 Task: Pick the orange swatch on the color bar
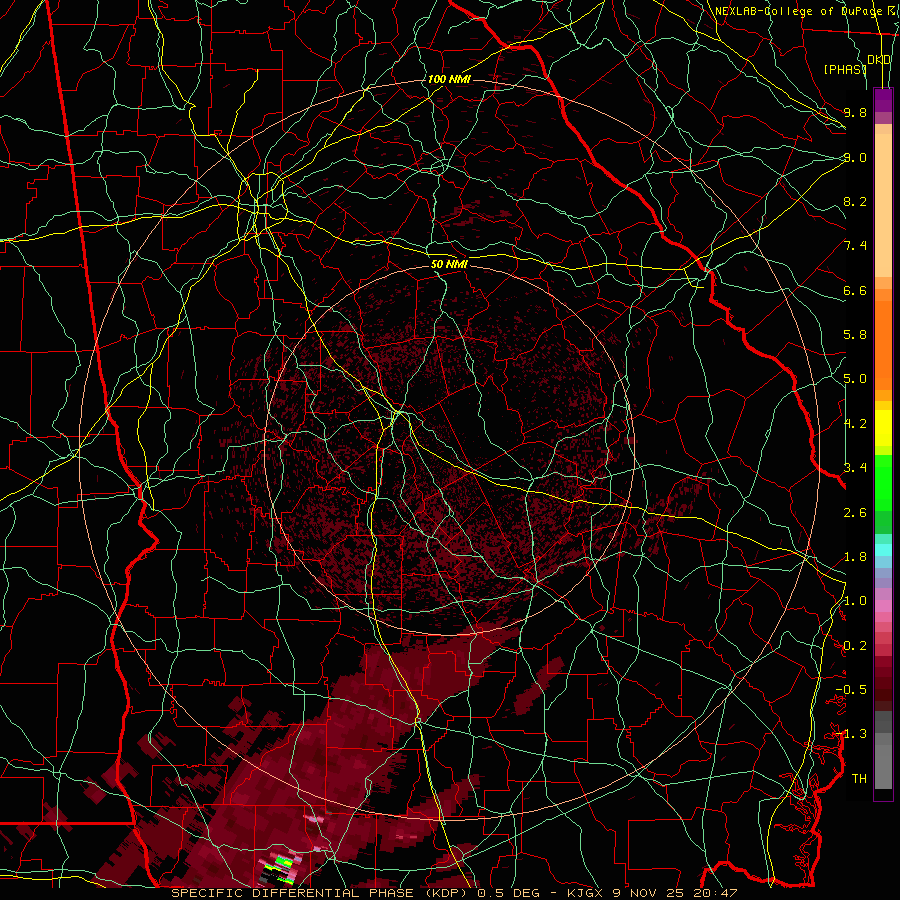coord(883,344)
